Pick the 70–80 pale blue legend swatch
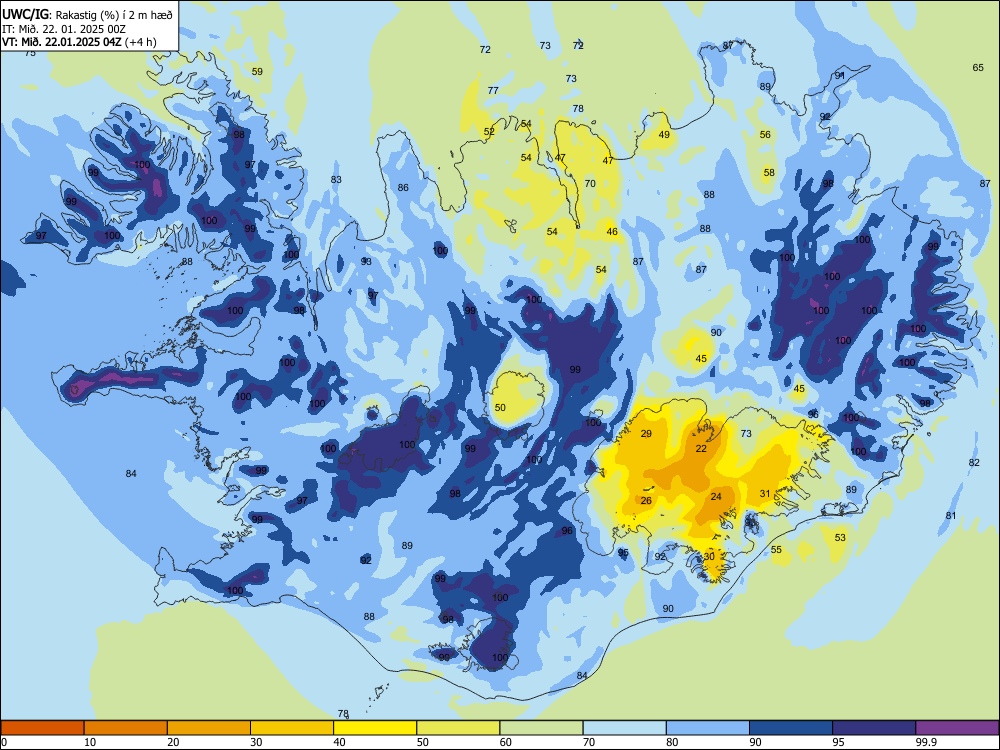This screenshot has height=750, width=1000. pos(624,728)
